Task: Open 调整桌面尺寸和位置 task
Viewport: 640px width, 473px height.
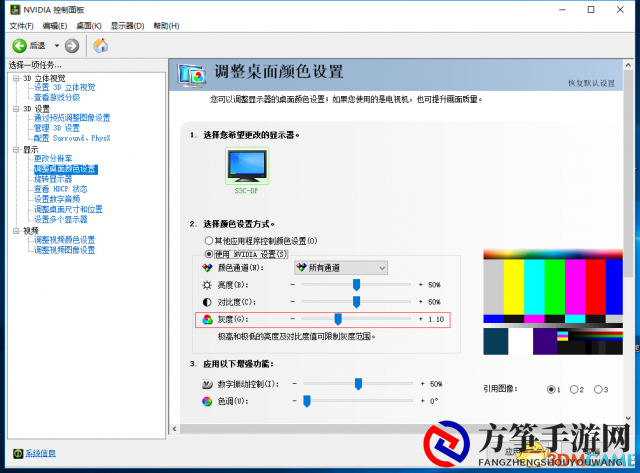Action: pyautogui.click(x=68, y=209)
